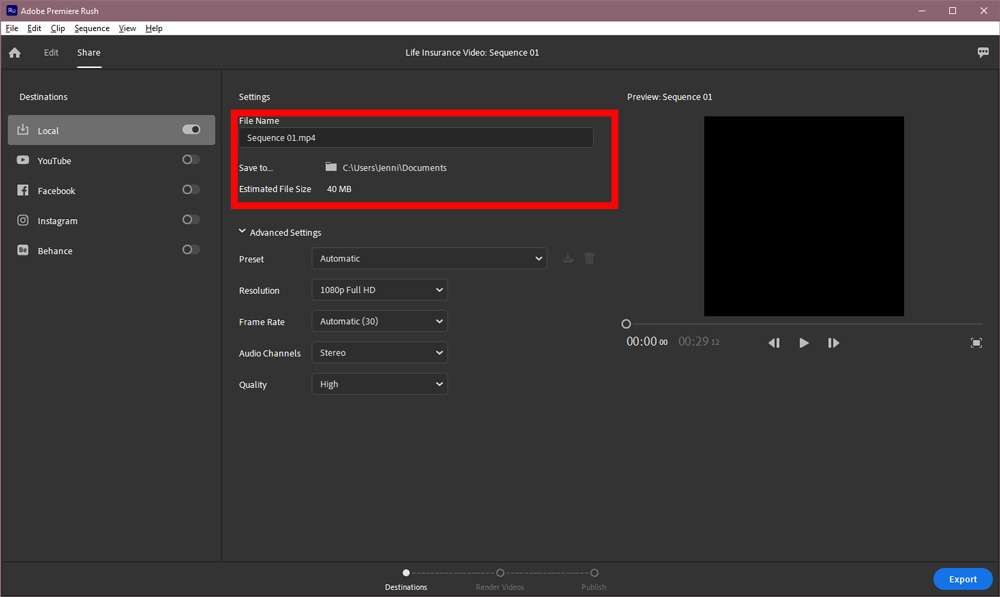Viewport: 1000px width, 597px height.
Task: Switch to the Edit workspace tab
Action: click(x=51, y=52)
